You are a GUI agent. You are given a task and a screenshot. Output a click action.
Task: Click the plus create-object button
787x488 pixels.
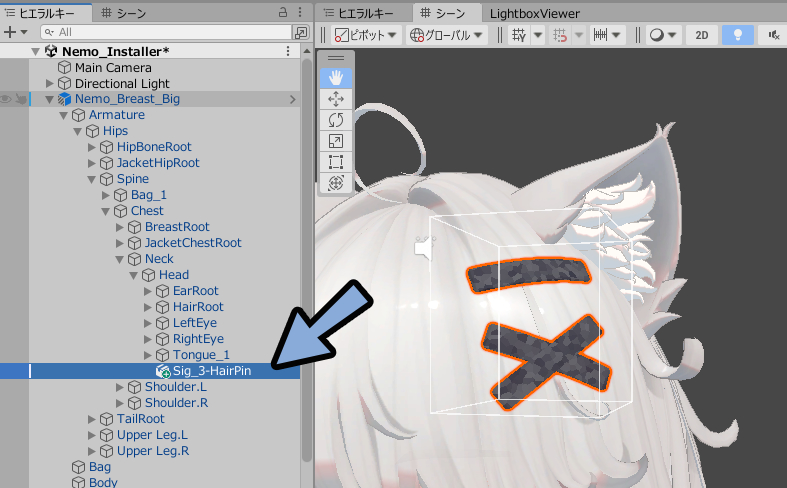[15, 33]
